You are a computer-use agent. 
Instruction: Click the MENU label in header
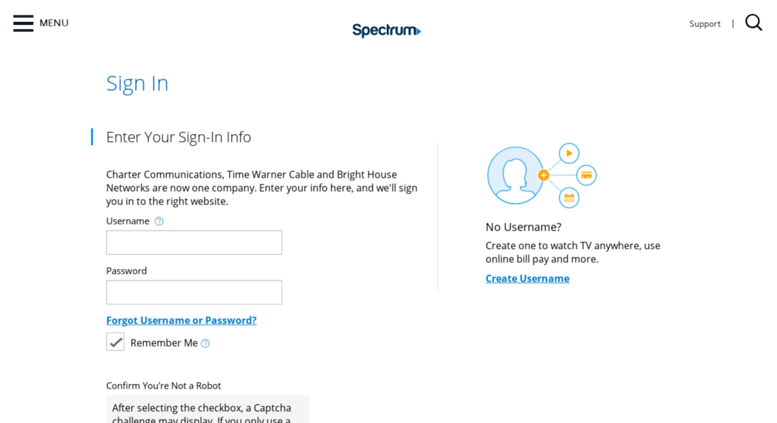click(x=54, y=23)
